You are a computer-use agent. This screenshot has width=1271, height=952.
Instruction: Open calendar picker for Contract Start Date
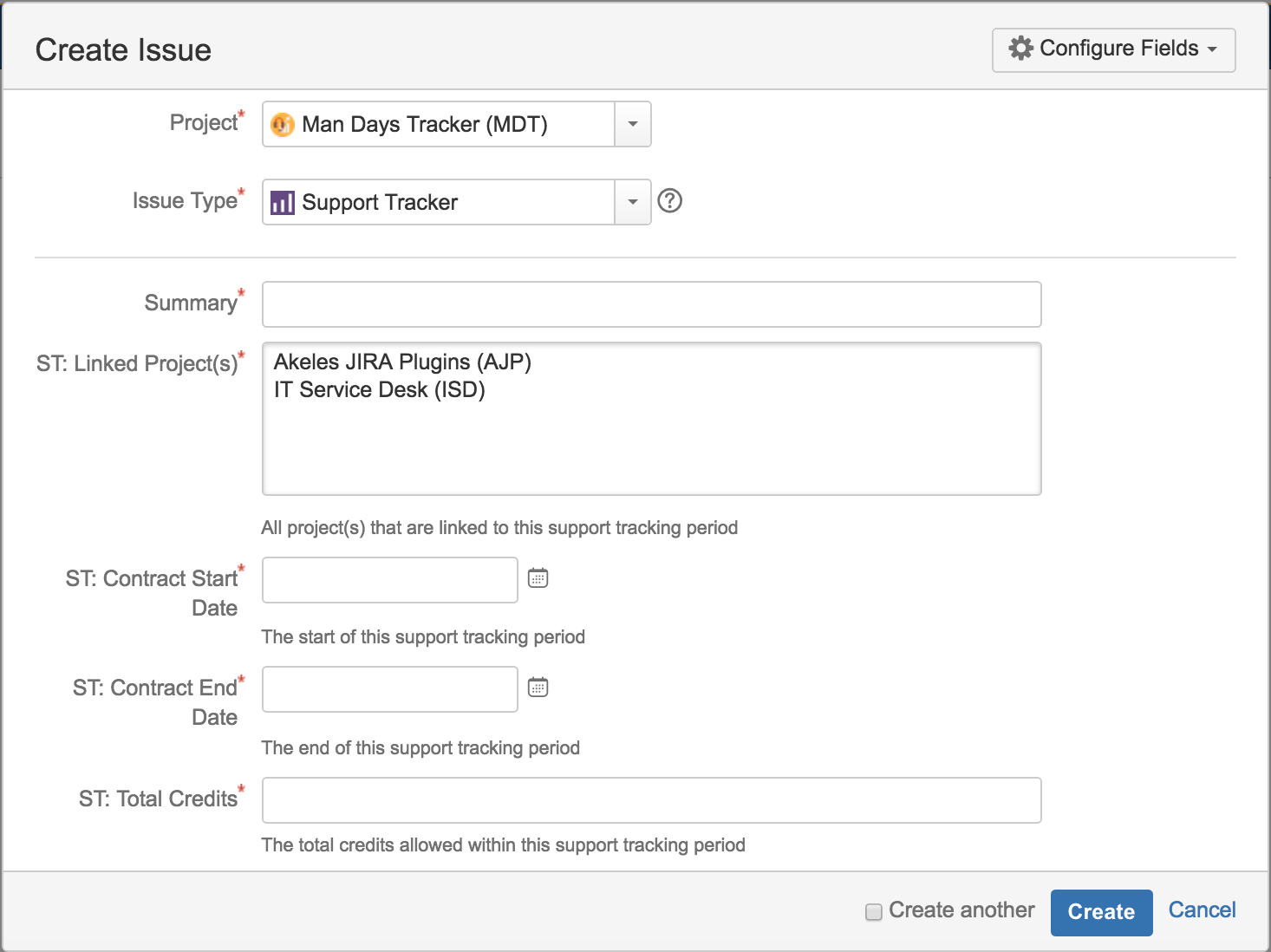coord(538,578)
